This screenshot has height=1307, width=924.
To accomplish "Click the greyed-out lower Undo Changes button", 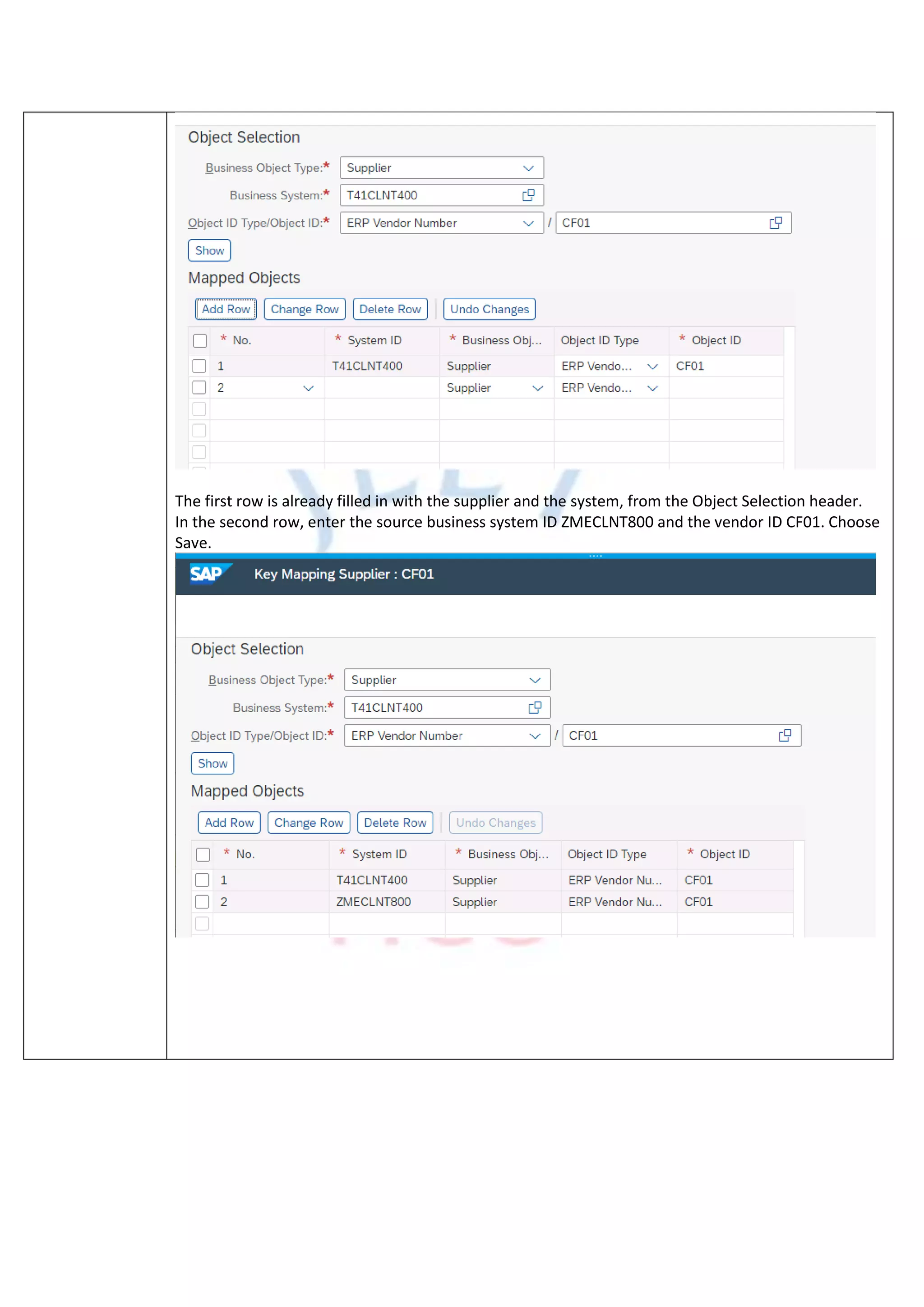I will pyautogui.click(x=495, y=823).
